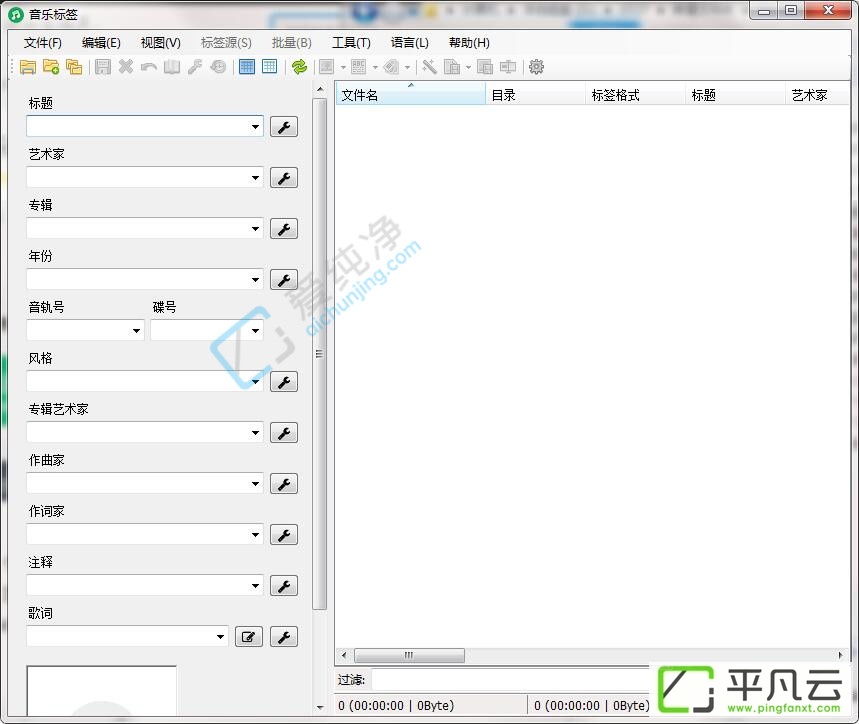Click the open folder toolbar icon

click(27, 67)
